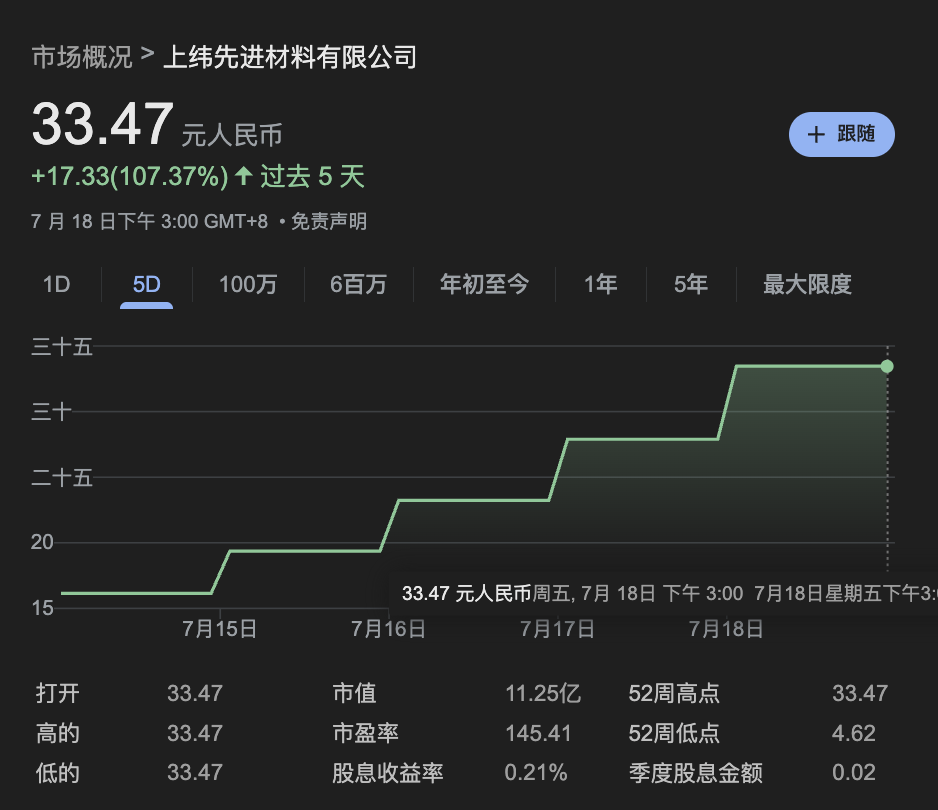Viewport: 938px width, 810px height.
Task: Click the 股息收益率 value 0.21%
Action: tap(536, 772)
